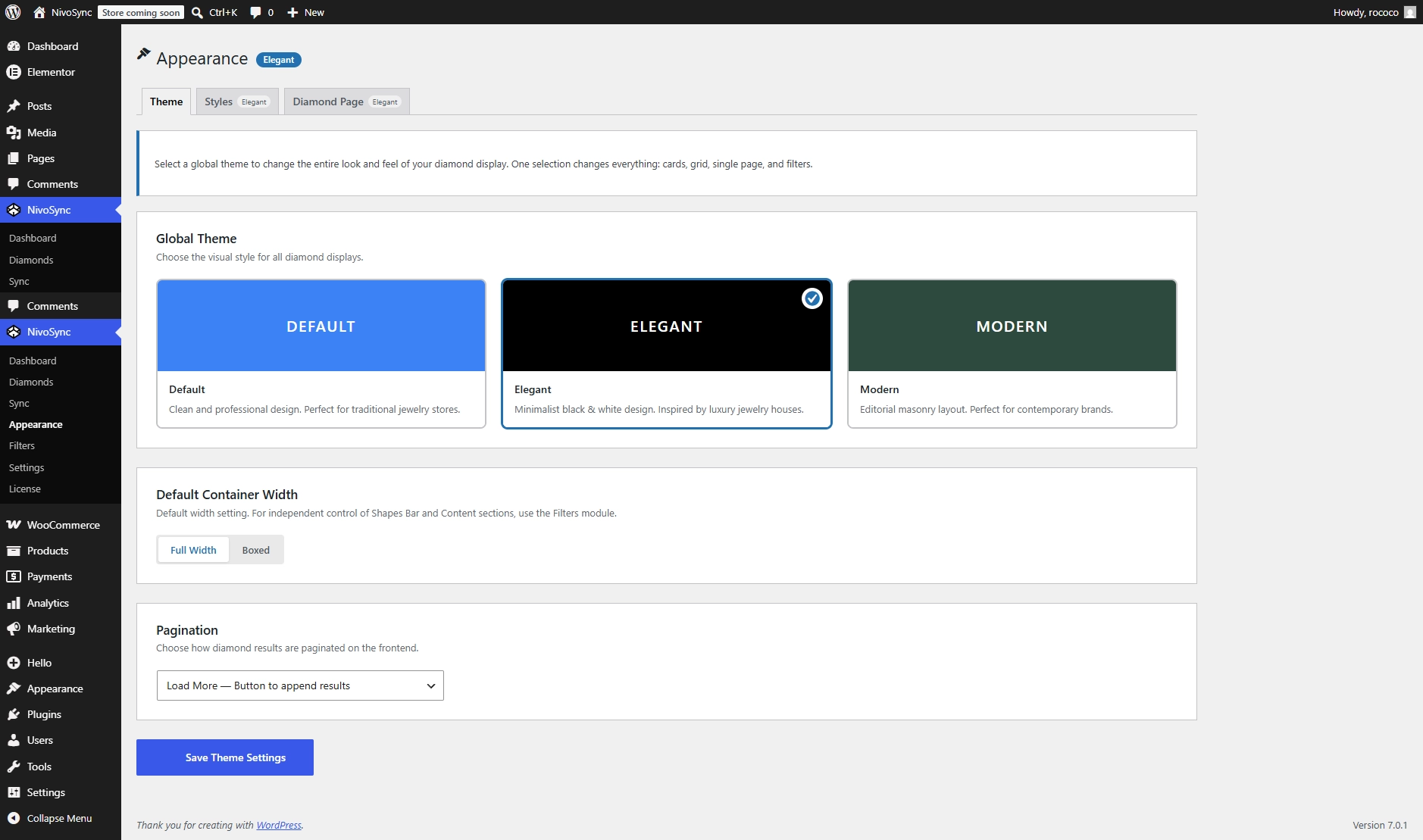The height and width of the screenshot is (840, 1423).
Task: Click the Tools wrench icon
Action: tap(14, 767)
